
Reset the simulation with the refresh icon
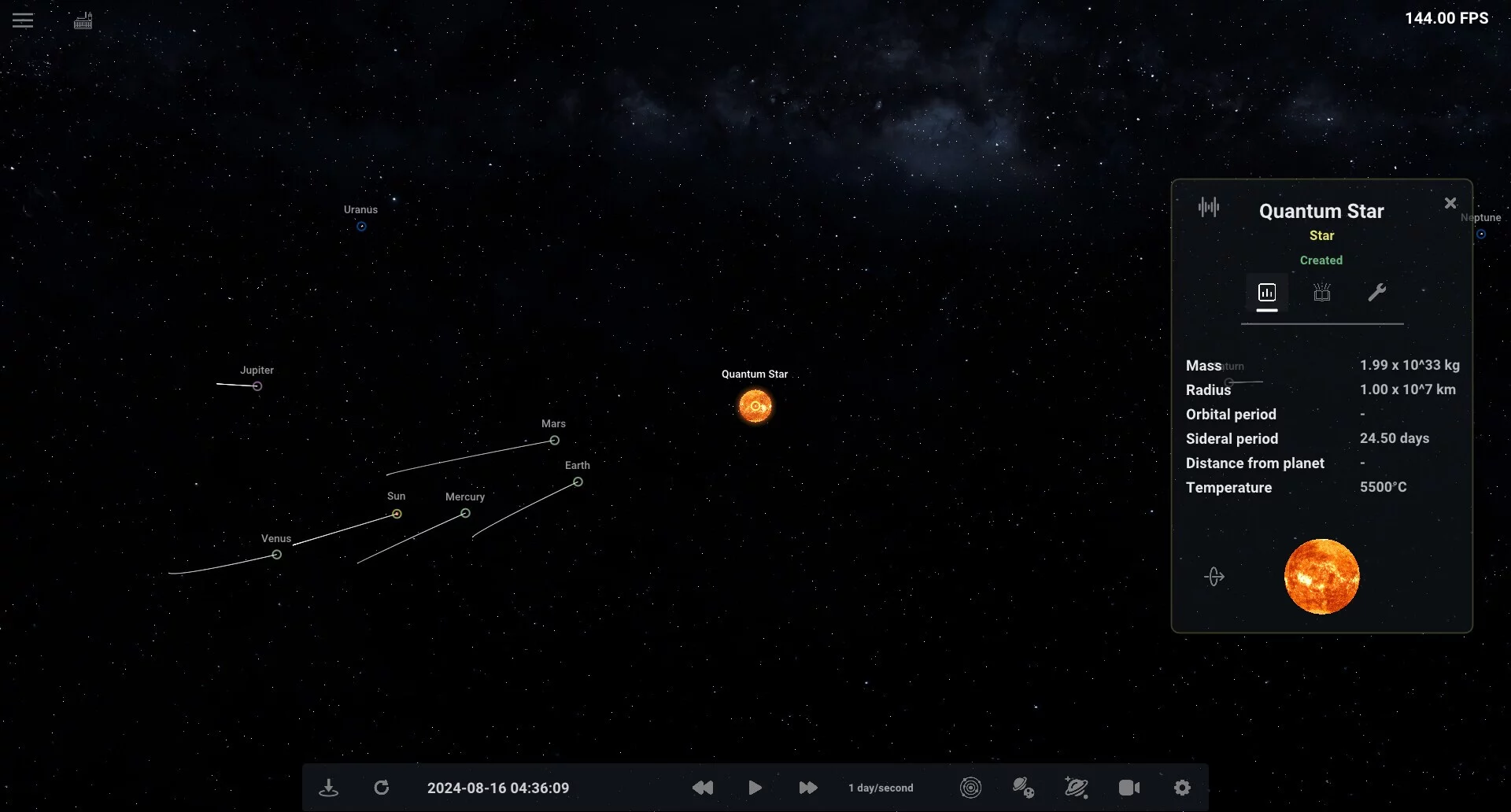point(382,788)
